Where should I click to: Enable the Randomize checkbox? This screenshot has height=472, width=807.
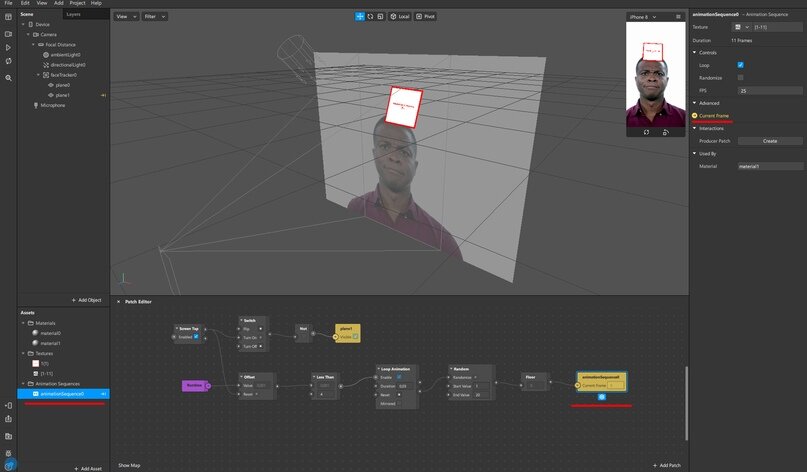click(x=740, y=77)
